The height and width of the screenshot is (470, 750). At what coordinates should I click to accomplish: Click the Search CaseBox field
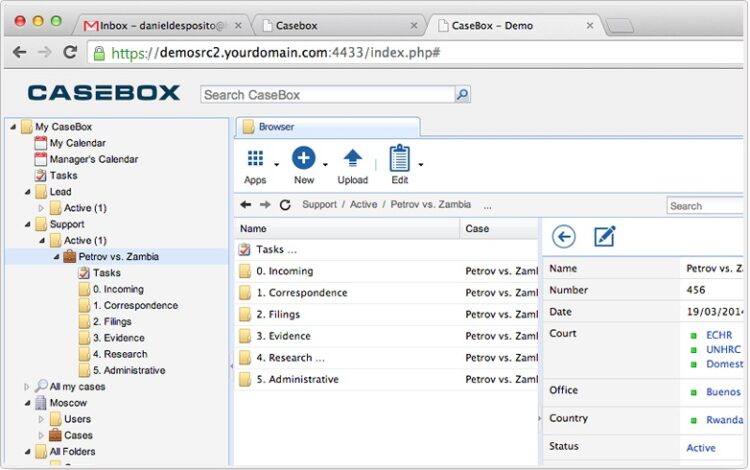(x=328, y=95)
